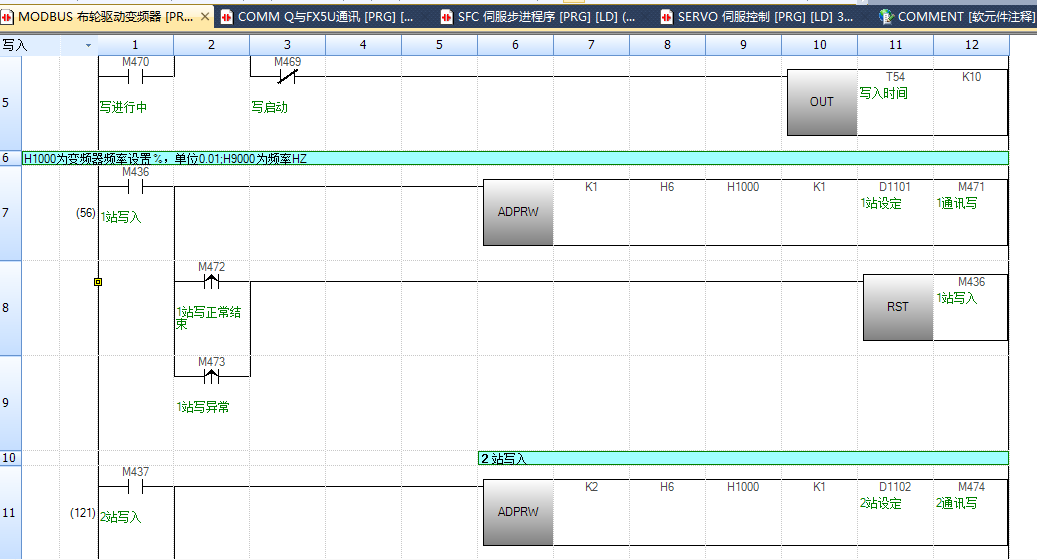Screen dimensions: 1037x560
Task: Click the M436 contact in row 7
Action: coord(135,186)
